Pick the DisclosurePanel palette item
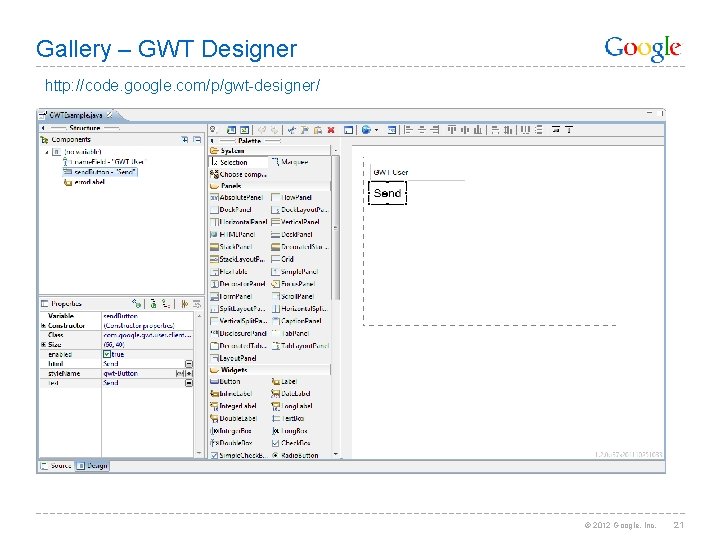The width and height of the screenshot is (720, 540). 238,333
